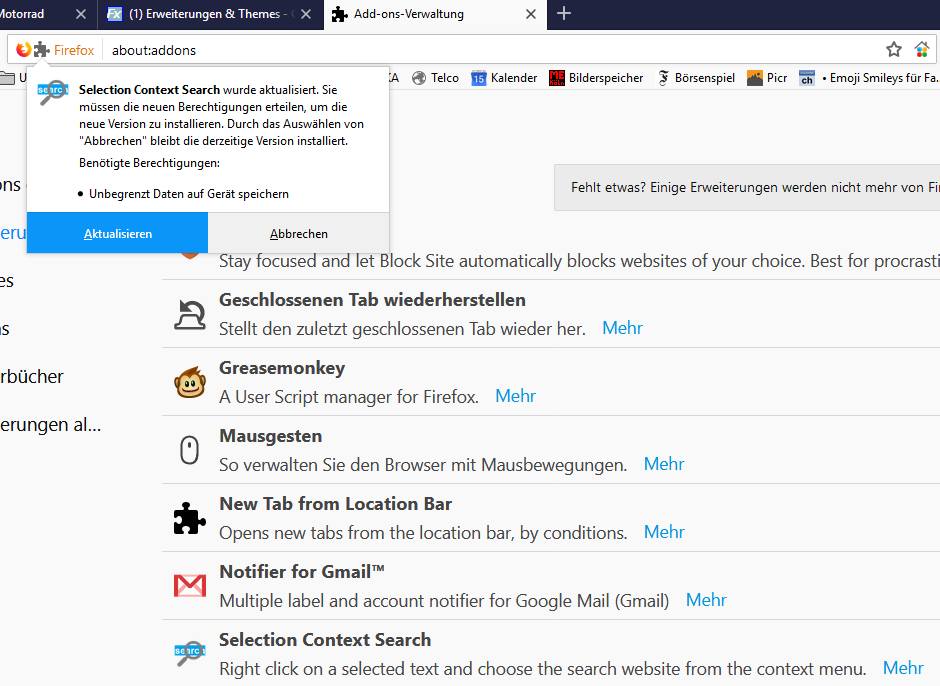This screenshot has width=940, height=686.
Task: Open a new tab with plus button
Action: click(564, 14)
